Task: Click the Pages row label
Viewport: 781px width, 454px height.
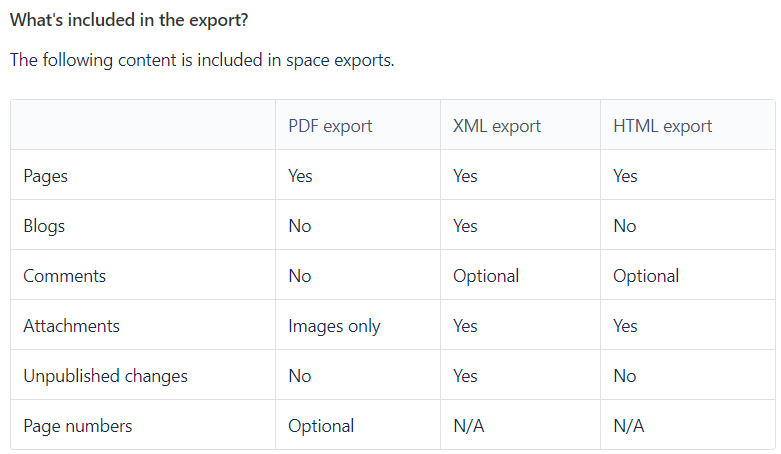Action: [46, 176]
